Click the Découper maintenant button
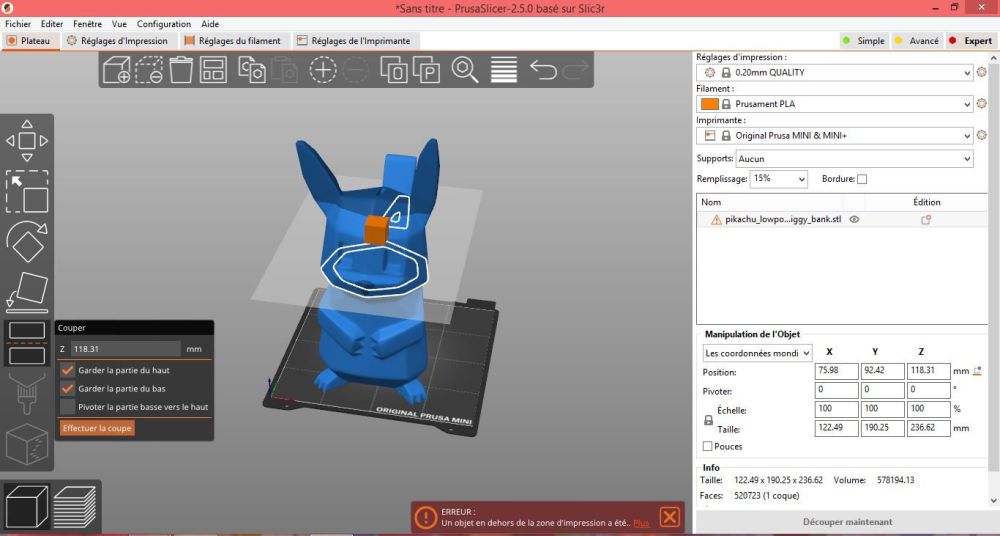The image size is (1000, 536). [x=847, y=522]
